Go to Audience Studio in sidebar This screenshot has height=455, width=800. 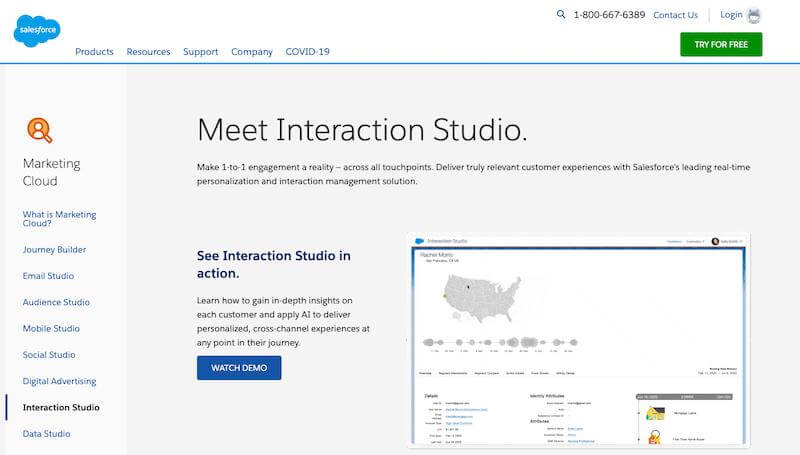point(56,302)
